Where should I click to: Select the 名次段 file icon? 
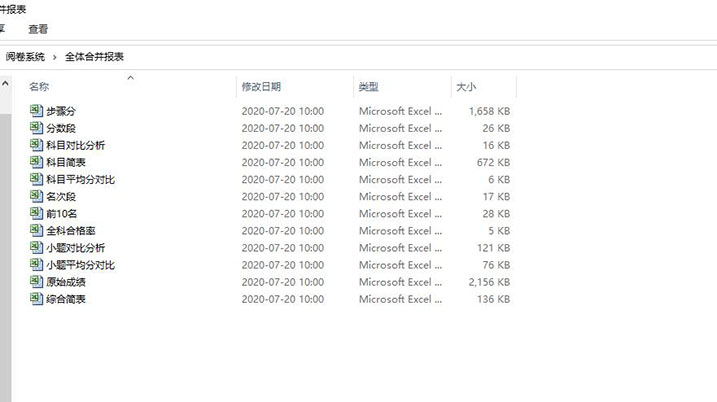[x=37, y=196]
